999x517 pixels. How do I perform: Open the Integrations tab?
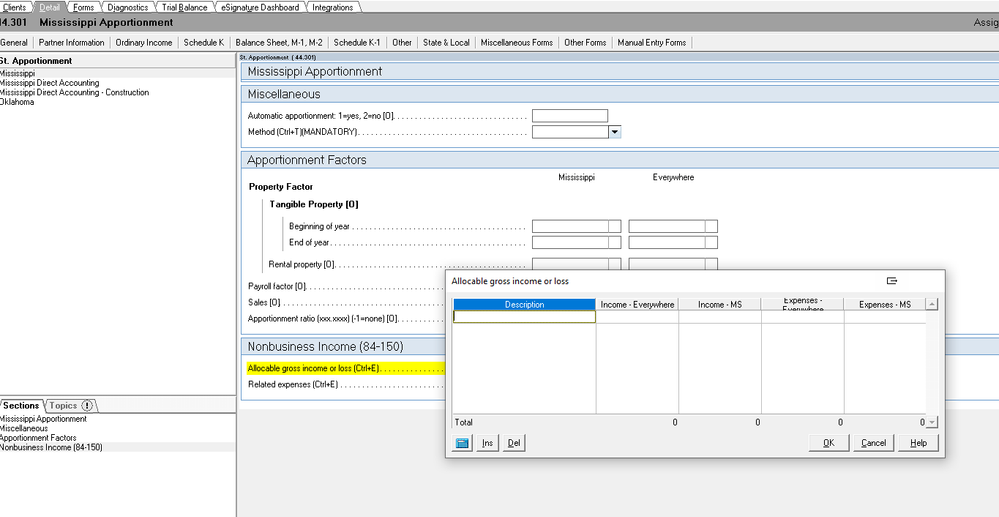pos(333,8)
